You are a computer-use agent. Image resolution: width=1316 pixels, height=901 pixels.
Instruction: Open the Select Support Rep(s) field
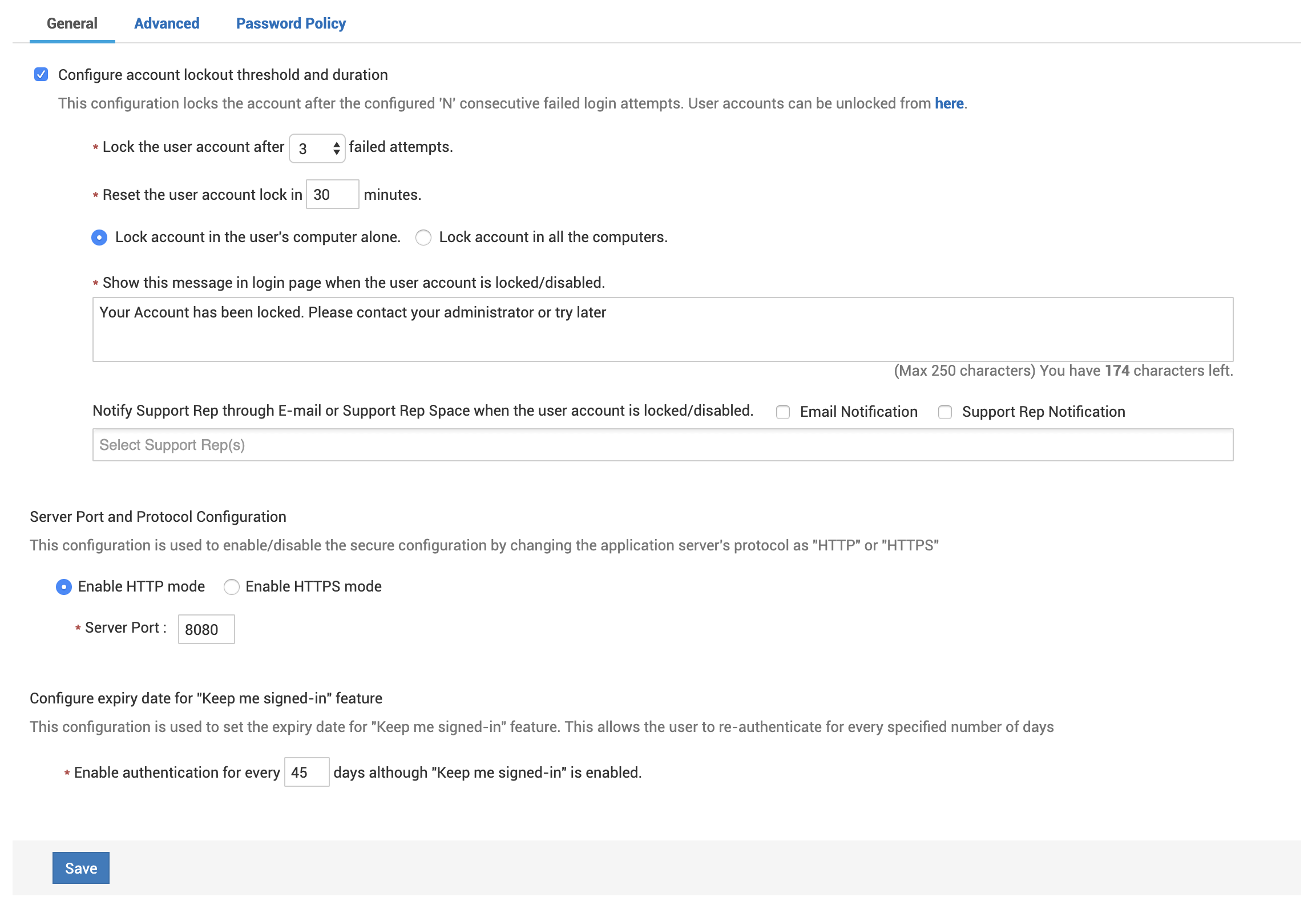point(663,445)
